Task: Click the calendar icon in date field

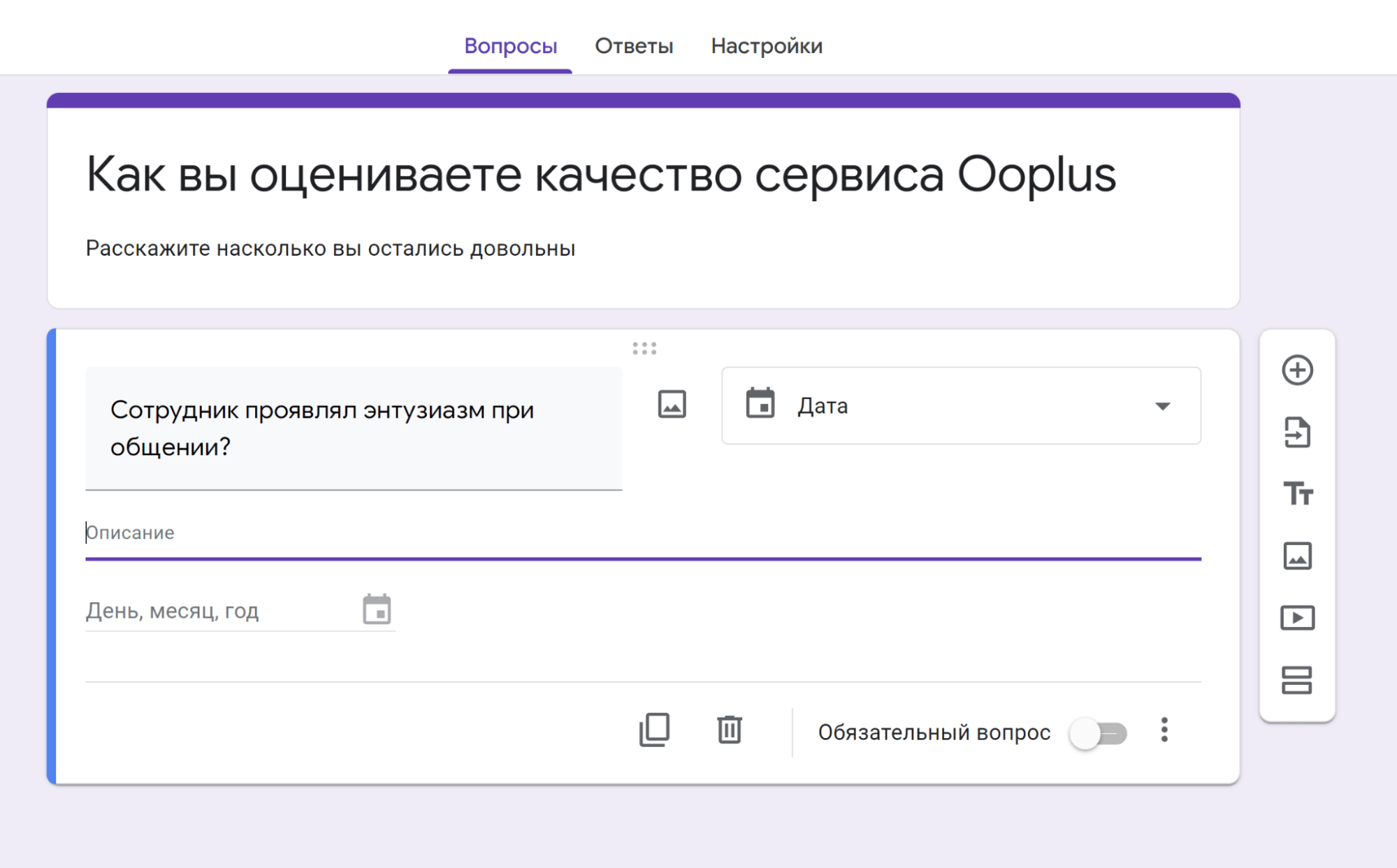Action: point(377,609)
